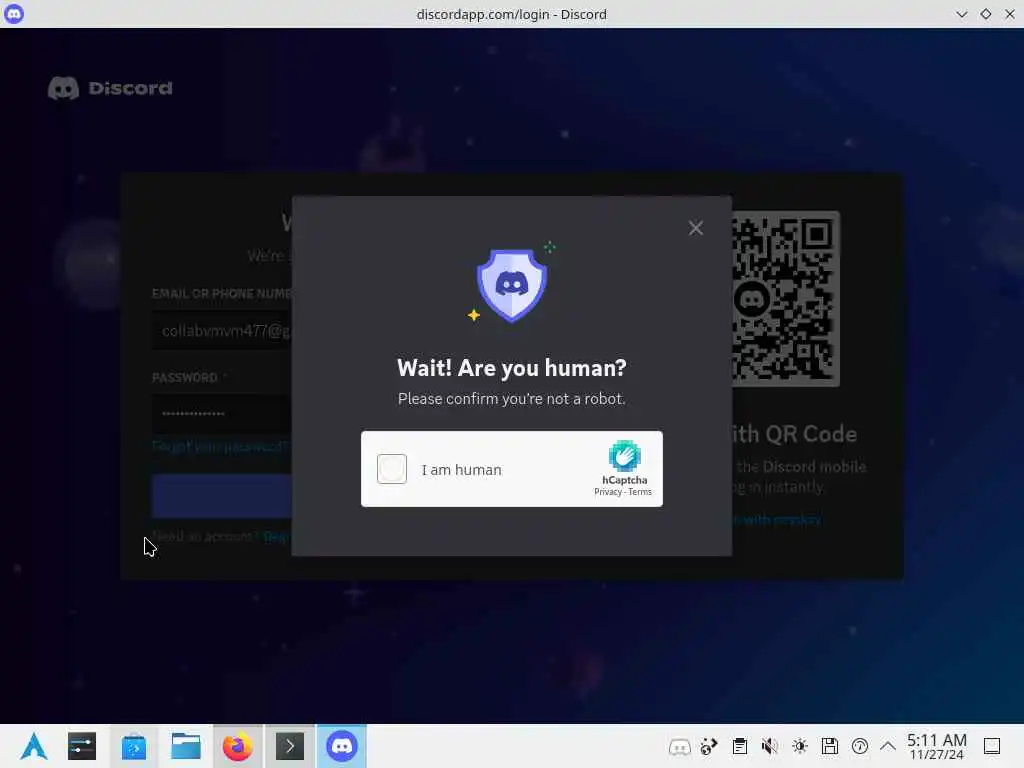Image resolution: width=1024 pixels, height=768 pixels.
Task: Focus the email or phone number field
Action: 222,331
